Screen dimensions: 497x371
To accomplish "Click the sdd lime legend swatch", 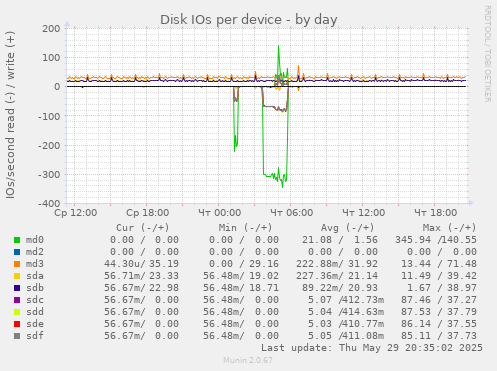I will (17, 312).
